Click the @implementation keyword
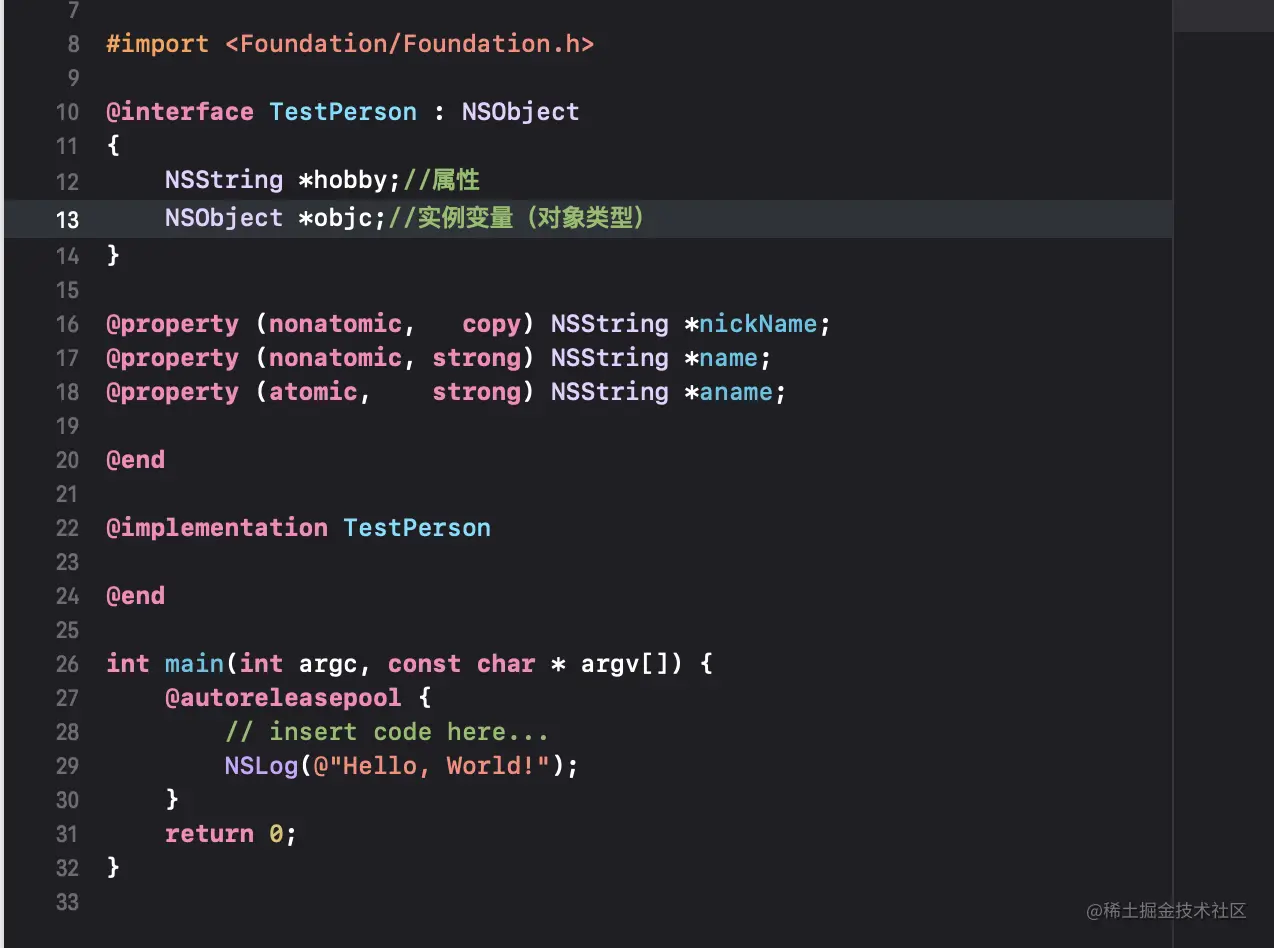 click(217, 528)
